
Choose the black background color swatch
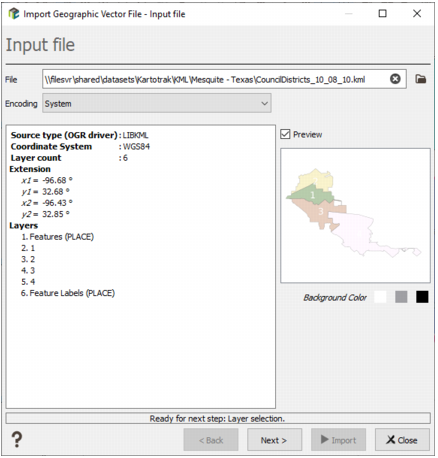click(422, 297)
